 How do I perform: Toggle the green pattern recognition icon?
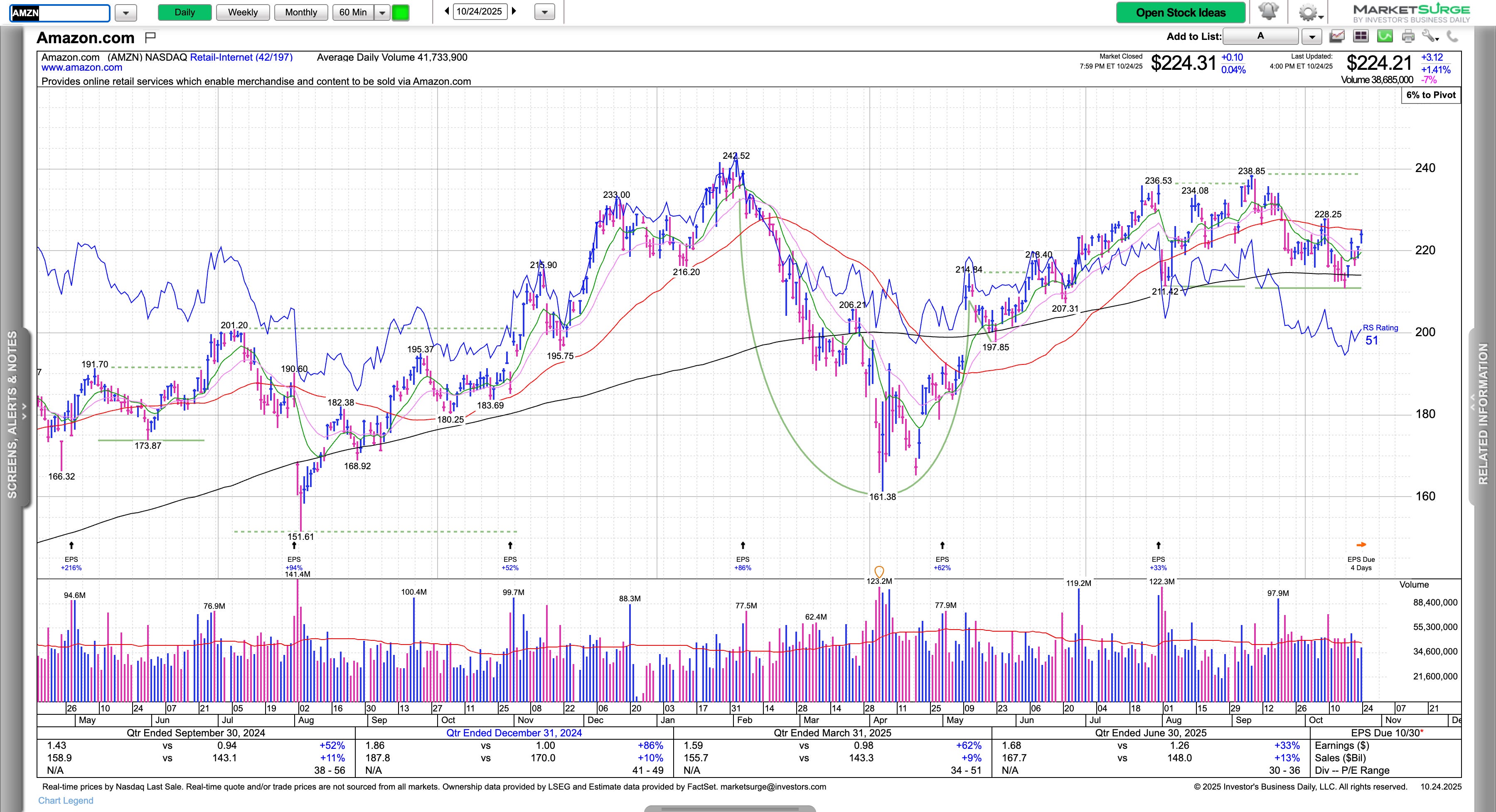pyautogui.click(x=1385, y=37)
